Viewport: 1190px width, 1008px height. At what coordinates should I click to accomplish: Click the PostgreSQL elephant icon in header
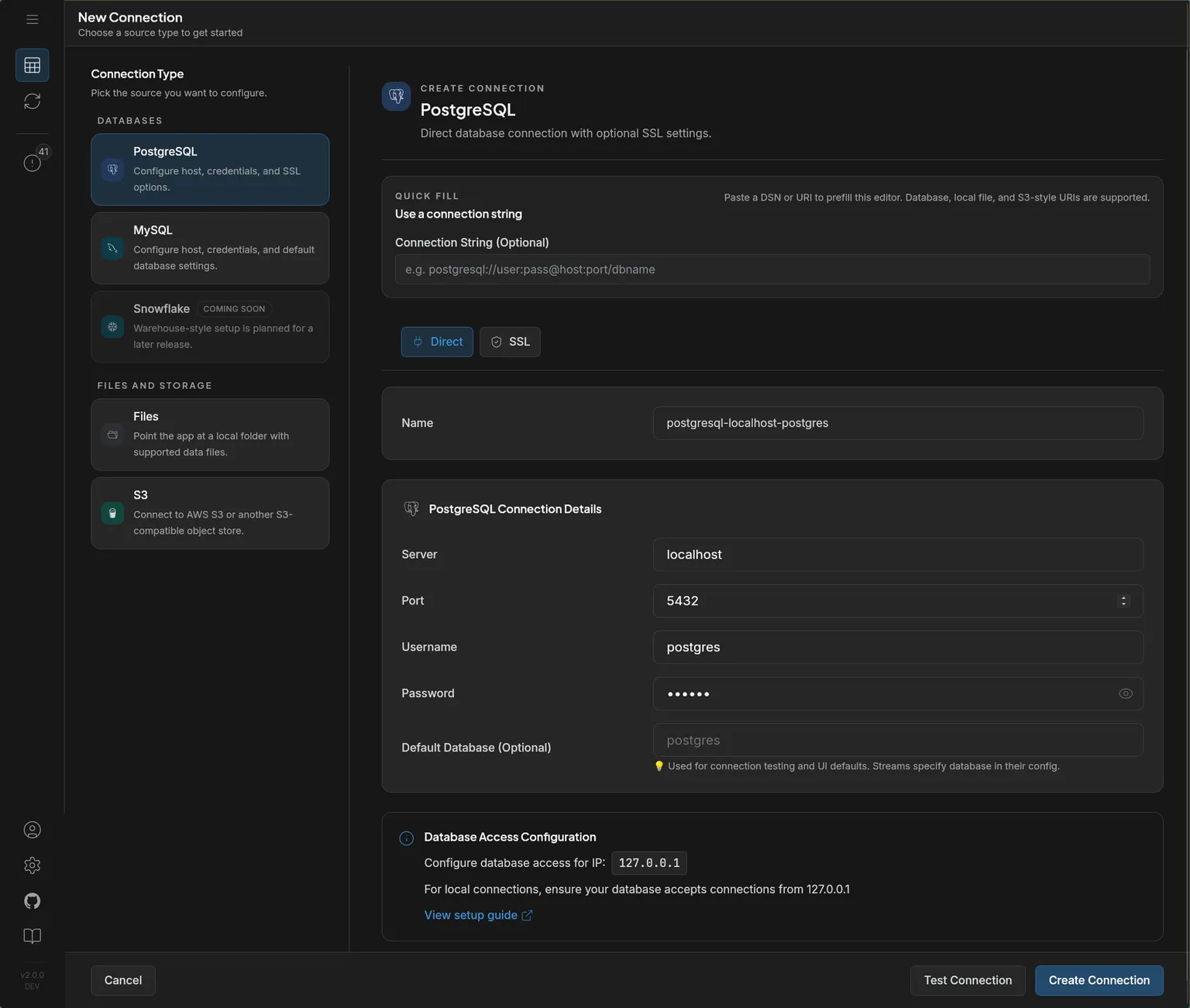point(396,96)
